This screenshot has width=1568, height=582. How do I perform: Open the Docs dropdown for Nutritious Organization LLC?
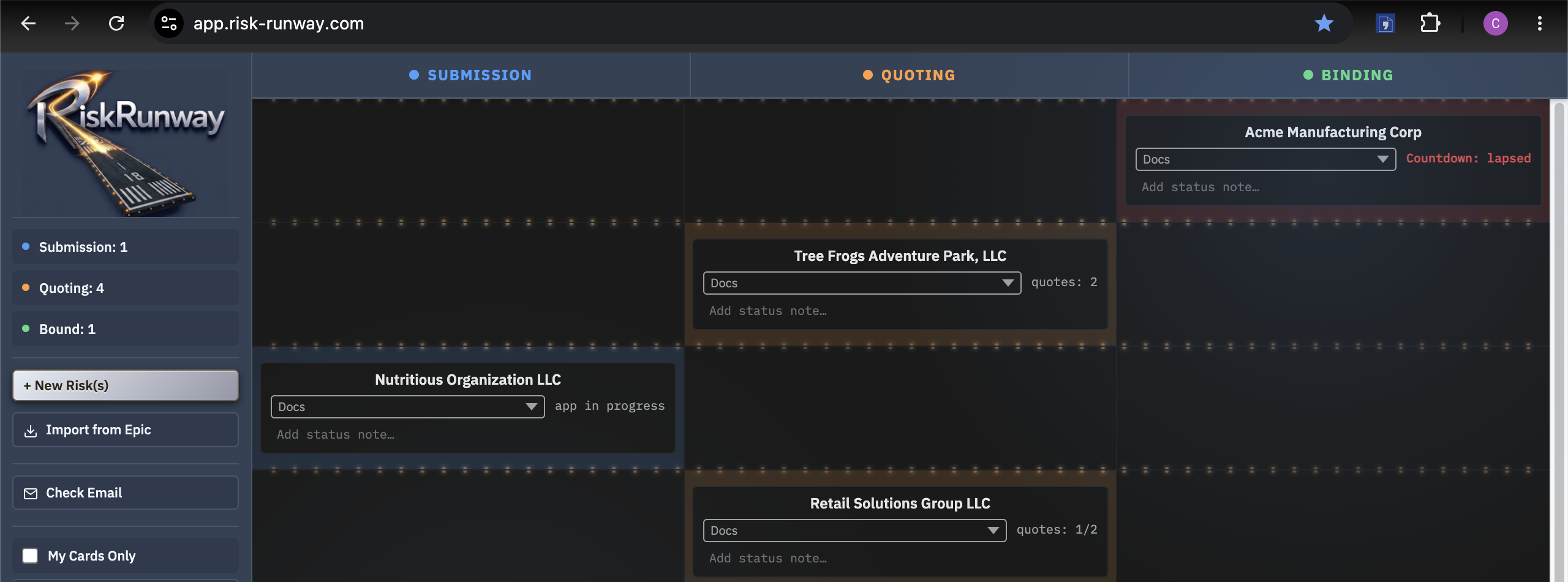click(x=407, y=407)
